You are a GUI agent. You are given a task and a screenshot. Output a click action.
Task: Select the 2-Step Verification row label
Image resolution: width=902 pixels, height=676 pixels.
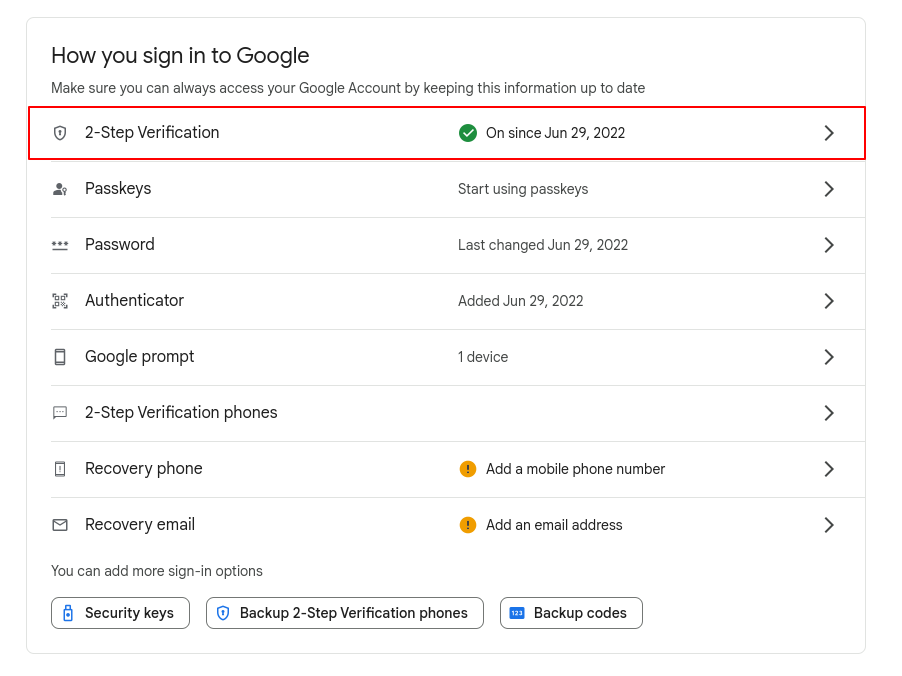[152, 132]
